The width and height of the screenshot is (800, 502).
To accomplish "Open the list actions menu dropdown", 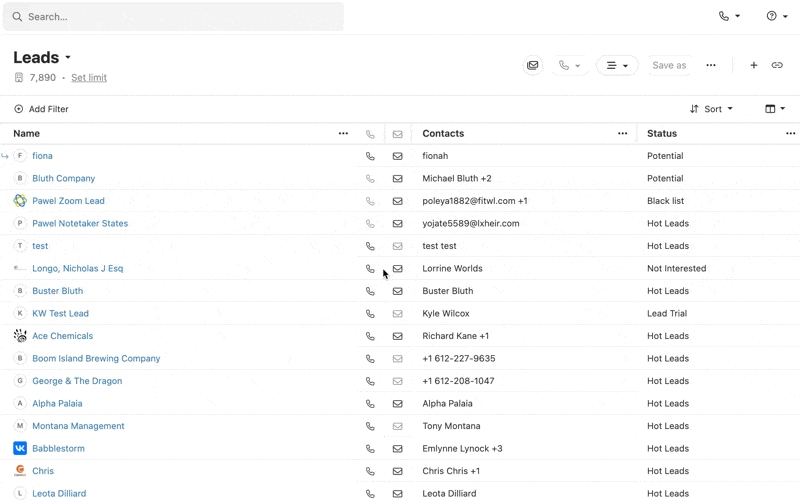I will coord(617,65).
